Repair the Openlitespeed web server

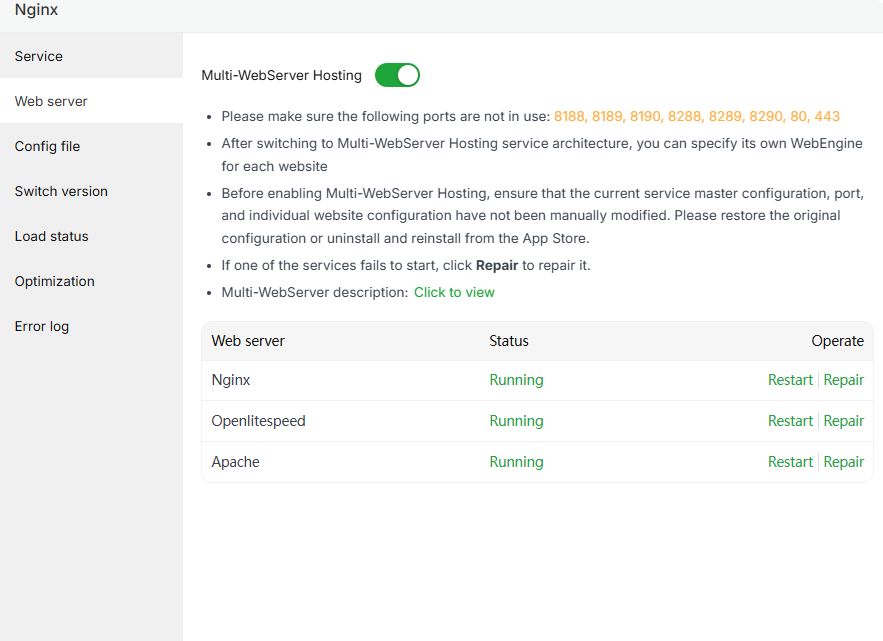(x=844, y=421)
